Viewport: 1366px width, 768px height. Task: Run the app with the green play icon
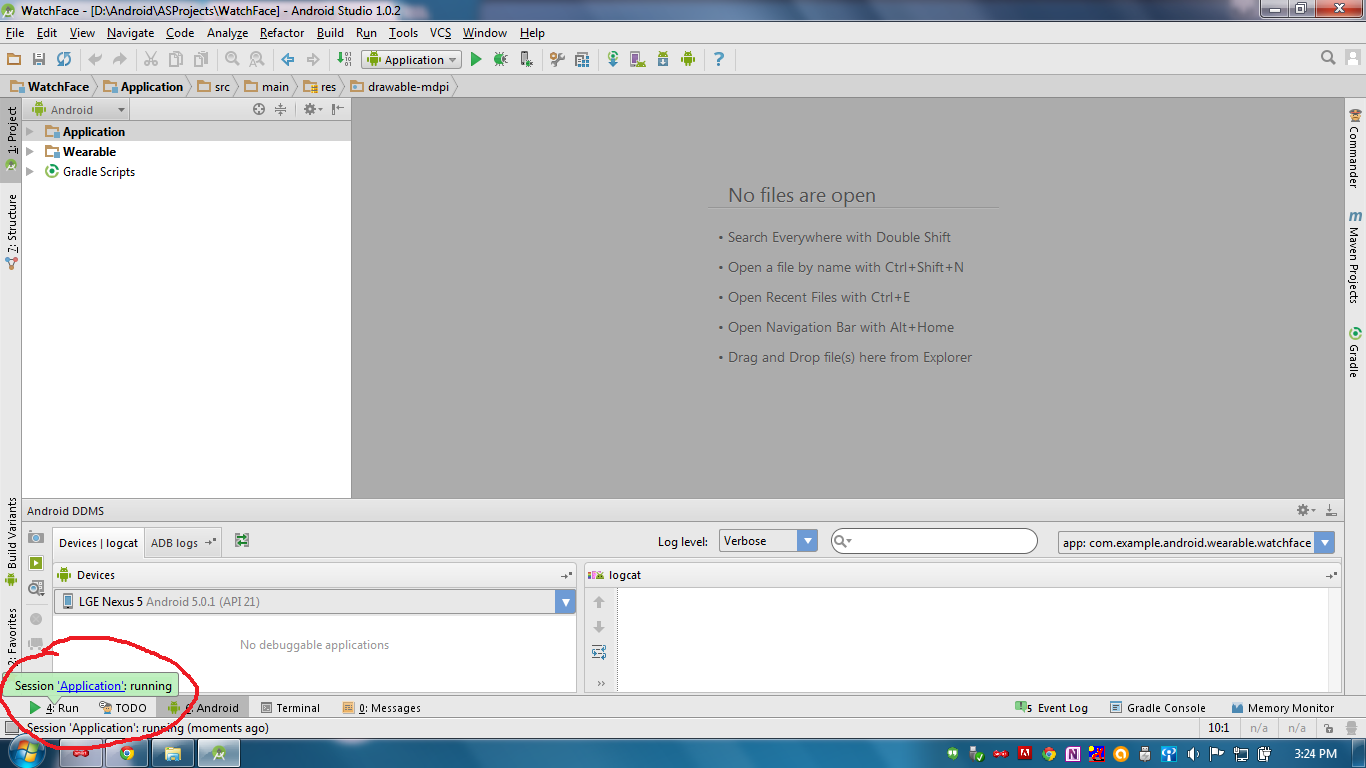pyautogui.click(x=476, y=60)
